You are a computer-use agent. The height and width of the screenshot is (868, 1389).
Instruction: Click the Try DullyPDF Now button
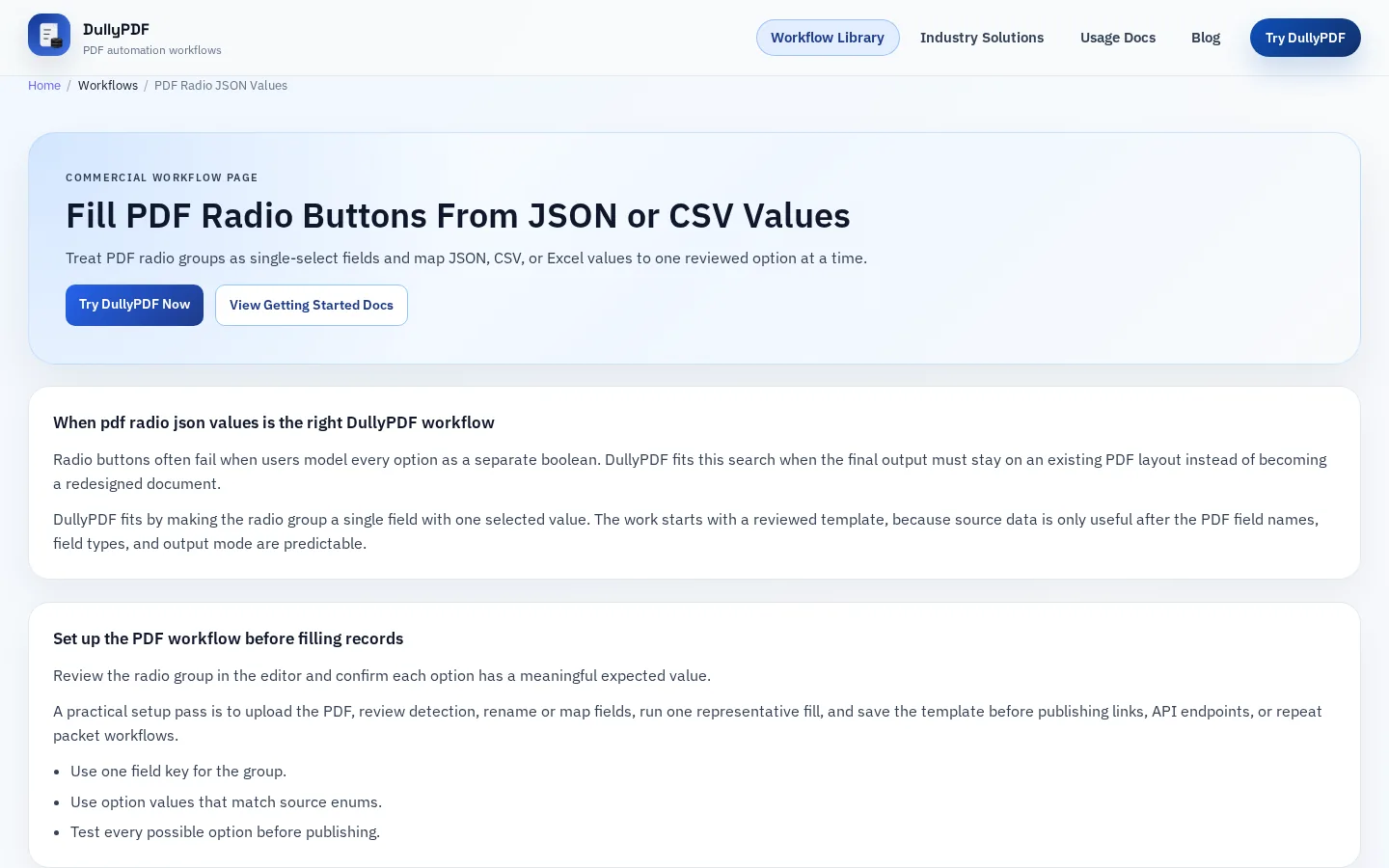(x=134, y=305)
